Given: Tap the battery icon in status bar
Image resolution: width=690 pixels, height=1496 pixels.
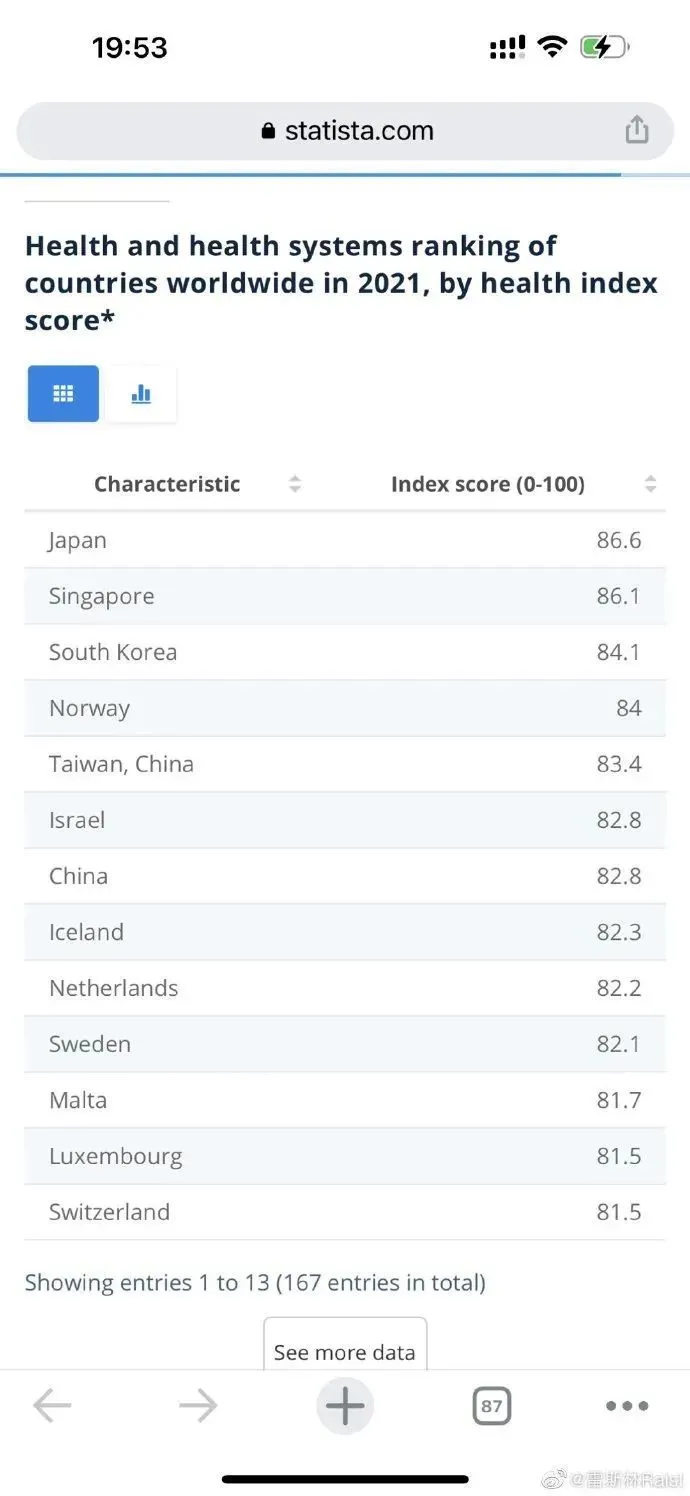Looking at the screenshot, I should pyautogui.click(x=604, y=47).
